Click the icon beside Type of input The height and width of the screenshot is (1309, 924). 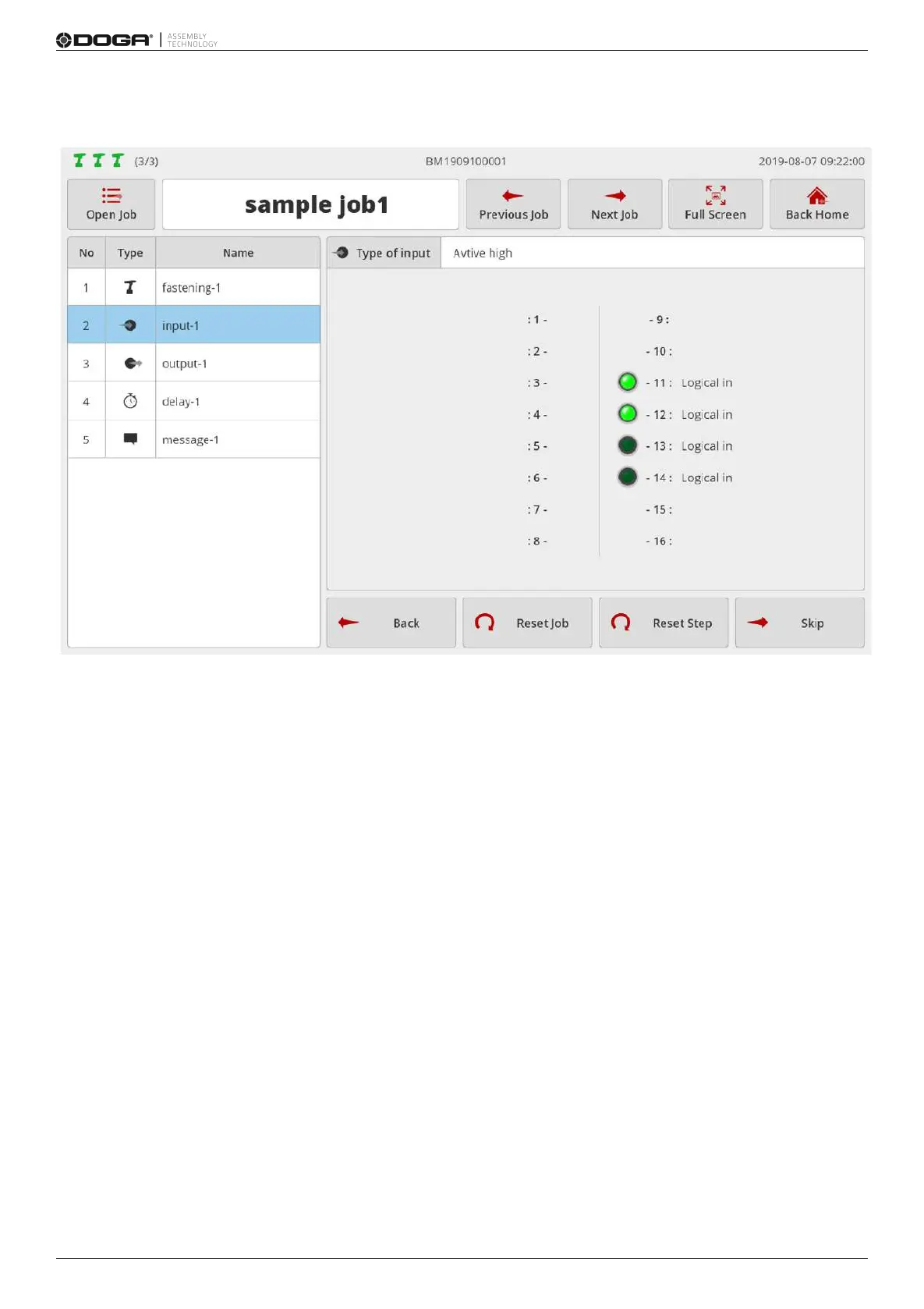(x=341, y=253)
